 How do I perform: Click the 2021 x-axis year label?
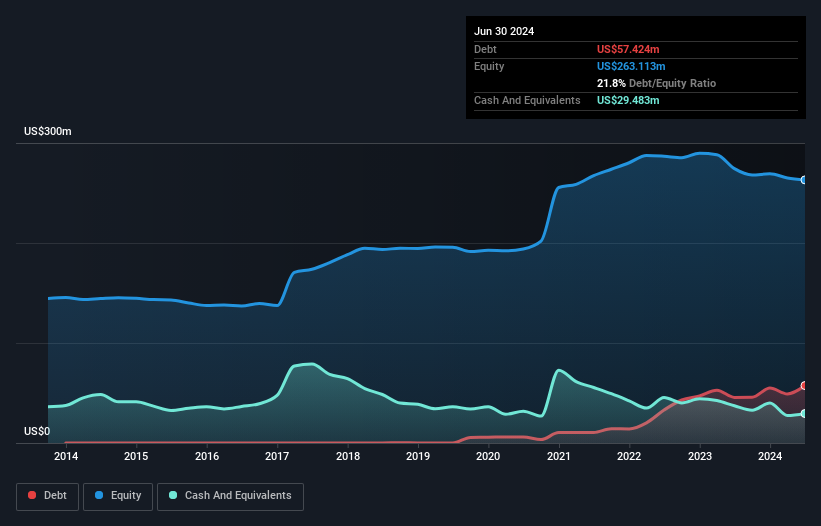click(559, 457)
